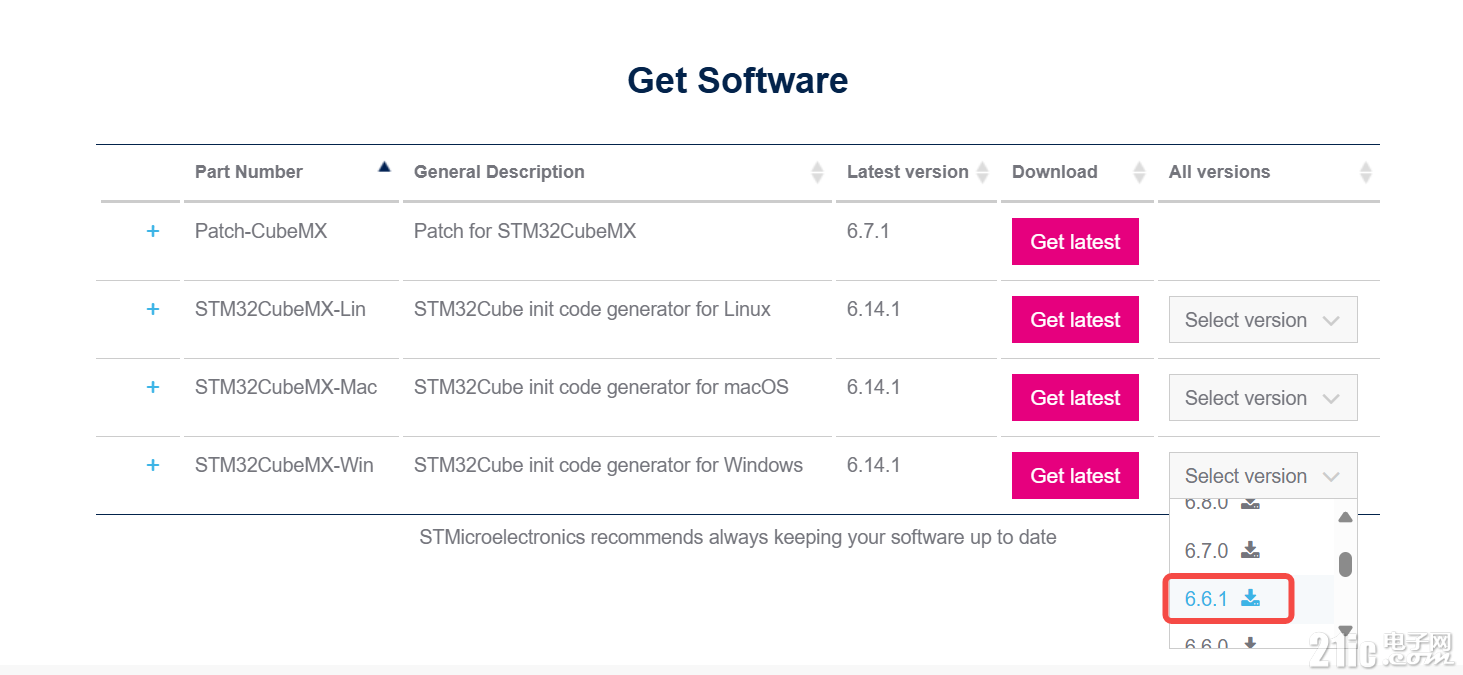Image resolution: width=1463 pixels, height=675 pixels.
Task: Click the Get Software heading
Action: click(738, 80)
